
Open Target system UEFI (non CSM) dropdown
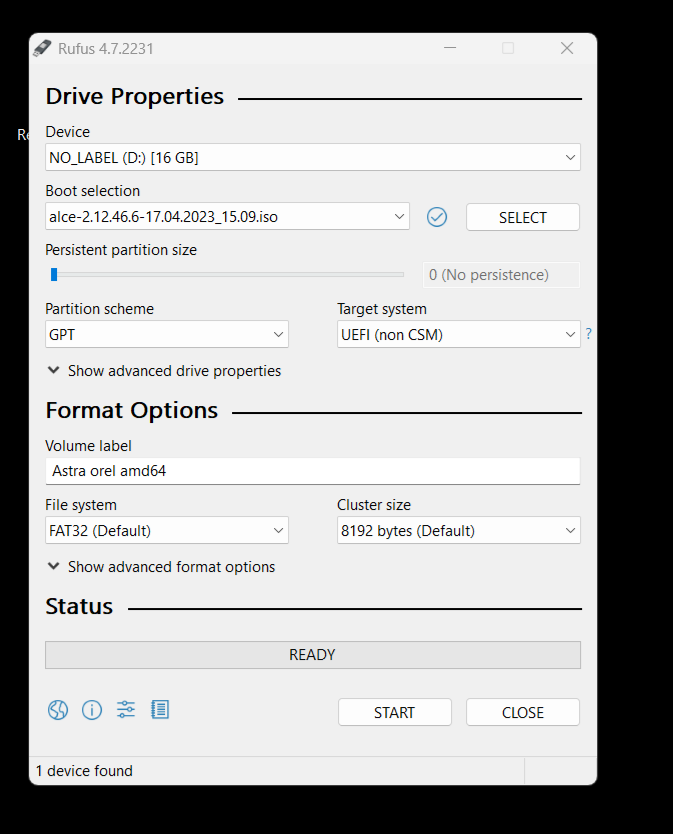[x=459, y=335]
